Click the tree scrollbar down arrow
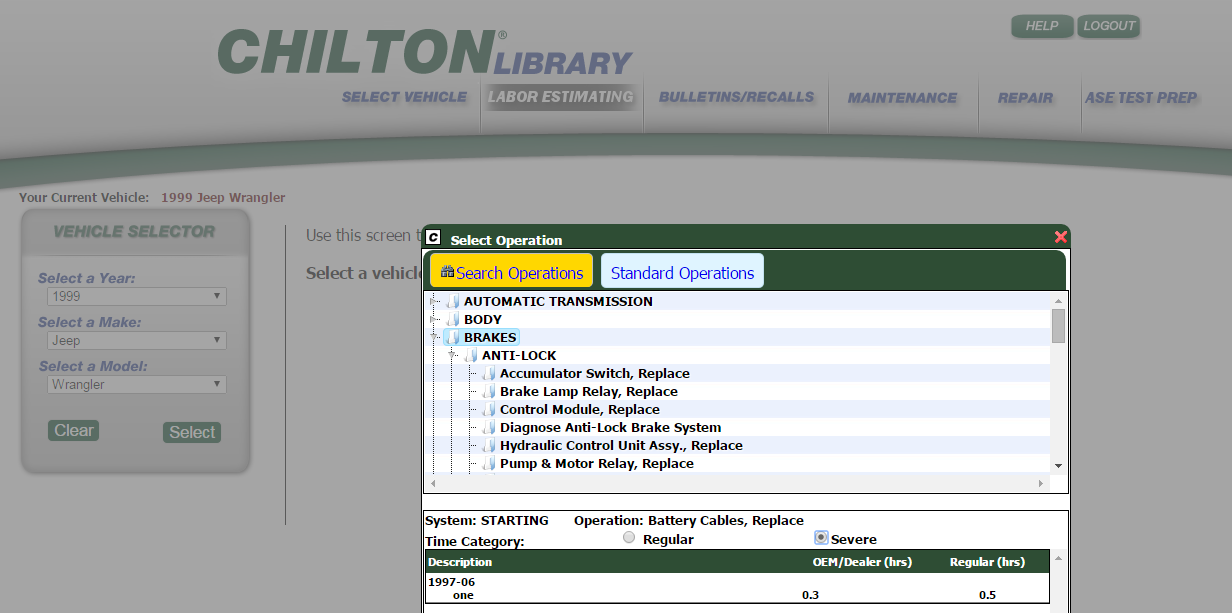This screenshot has width=1232, height=613. pyautogui.click(x=1058, y=466)
